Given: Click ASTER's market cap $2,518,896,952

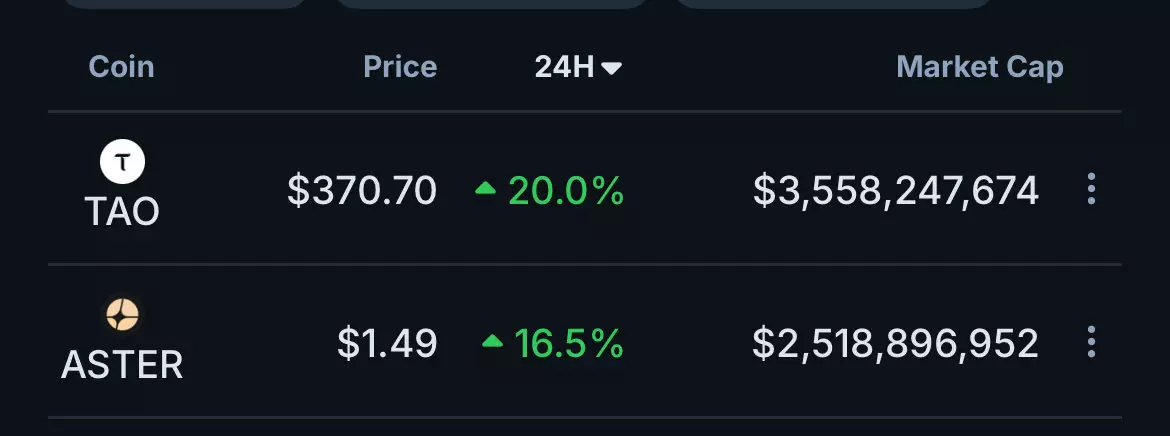Looking at the screenshot, I should 895,343.
